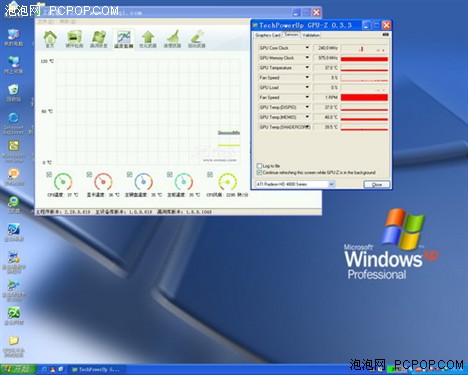Image resolution: width=468 pixels, height=375 pixels.
Task: Click the GPU-Z screenshot camera icon
Action: (385, 34)
